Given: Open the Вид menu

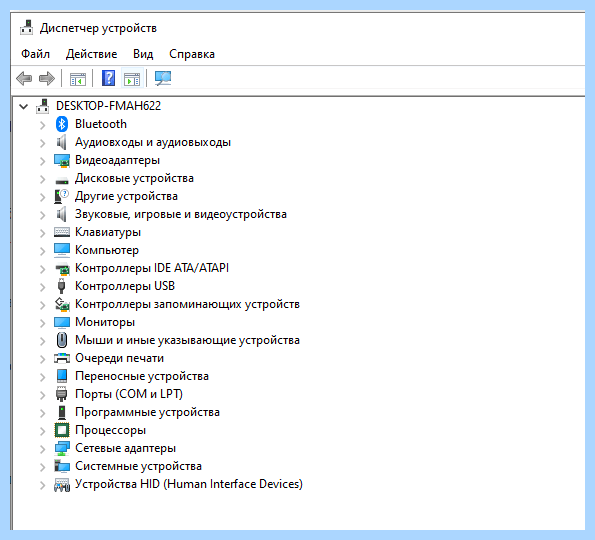Looking at the screenshot, I should (143, 54).
